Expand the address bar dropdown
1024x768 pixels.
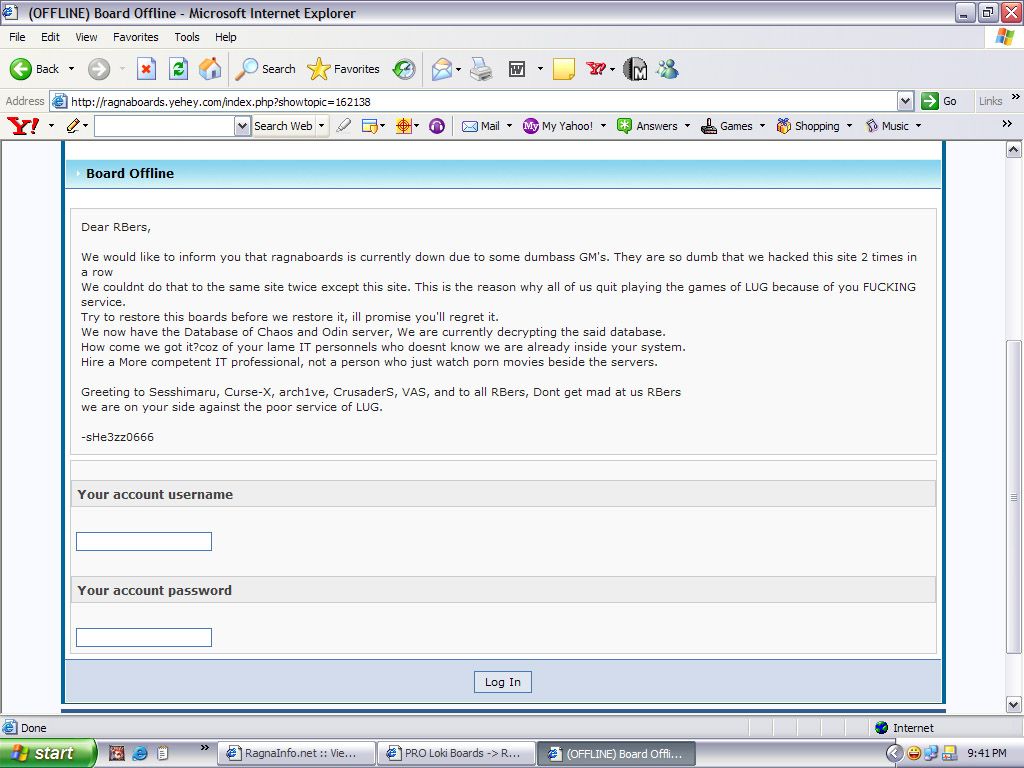[904, 101]
